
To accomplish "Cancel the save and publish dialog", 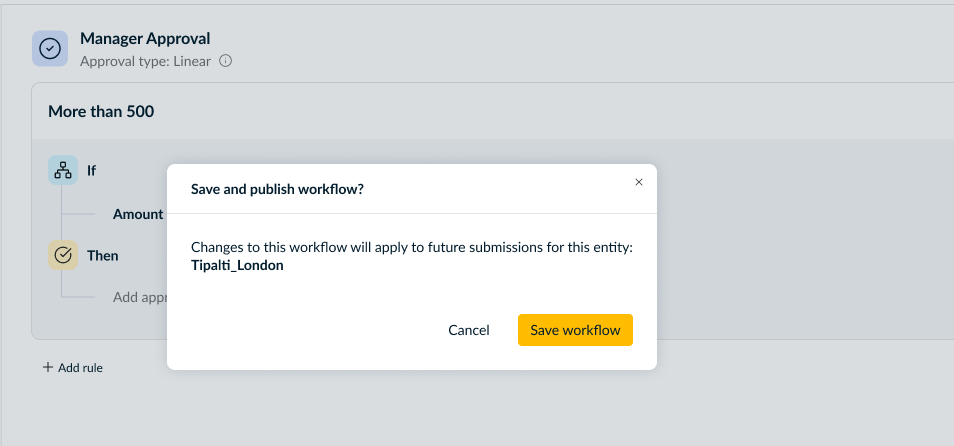I will coord(469,330).
